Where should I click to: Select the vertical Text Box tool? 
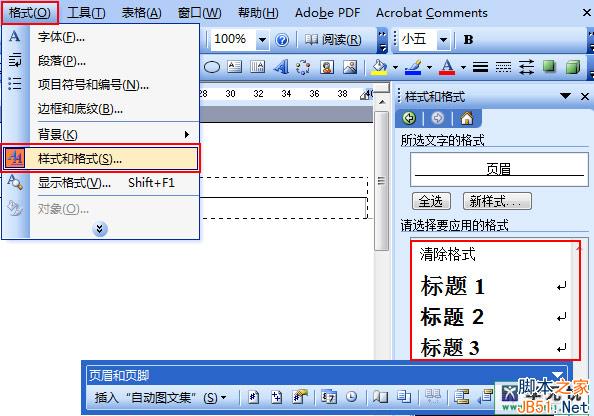pyautogui.click(x=258, y=67)
